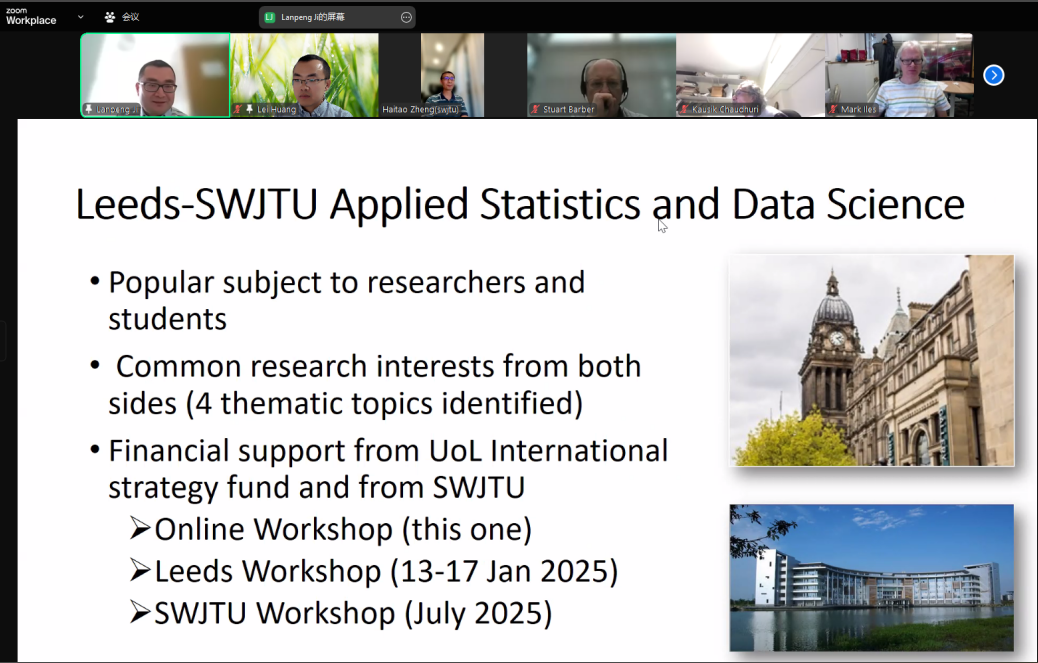The width and height of the screenshot is (1038, 663).
Task: Open the meeting paw icon
Action: pyautogui.click(x=110, y=17)
